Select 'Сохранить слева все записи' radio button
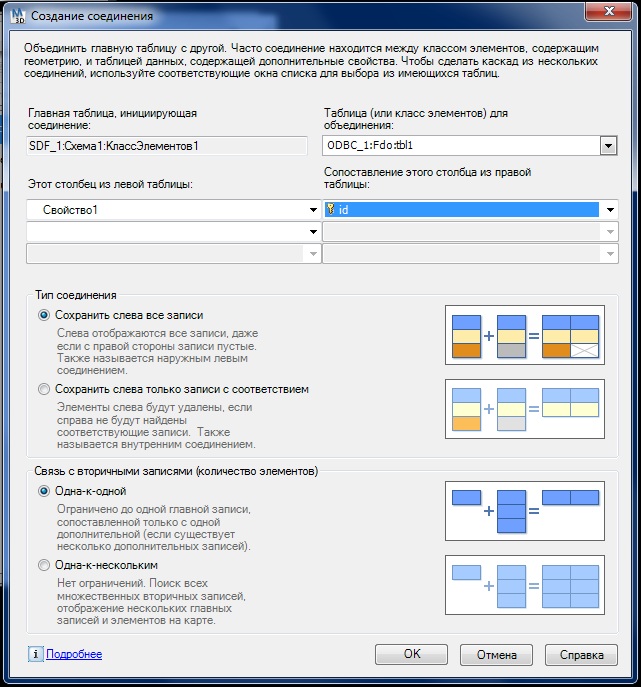 44,315
